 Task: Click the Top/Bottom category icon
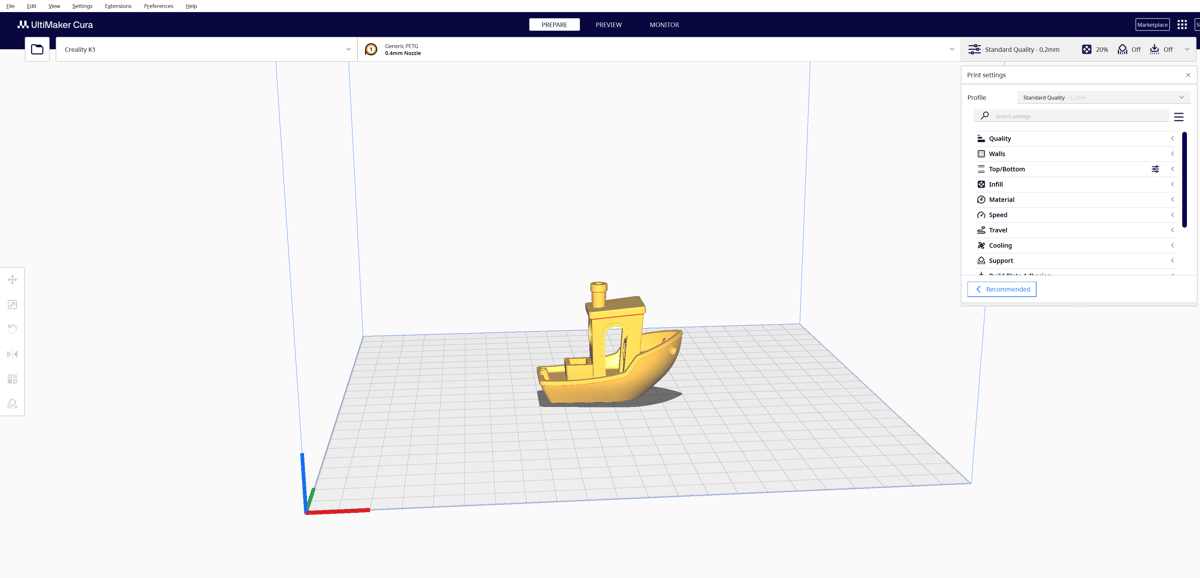click(981, 169)
